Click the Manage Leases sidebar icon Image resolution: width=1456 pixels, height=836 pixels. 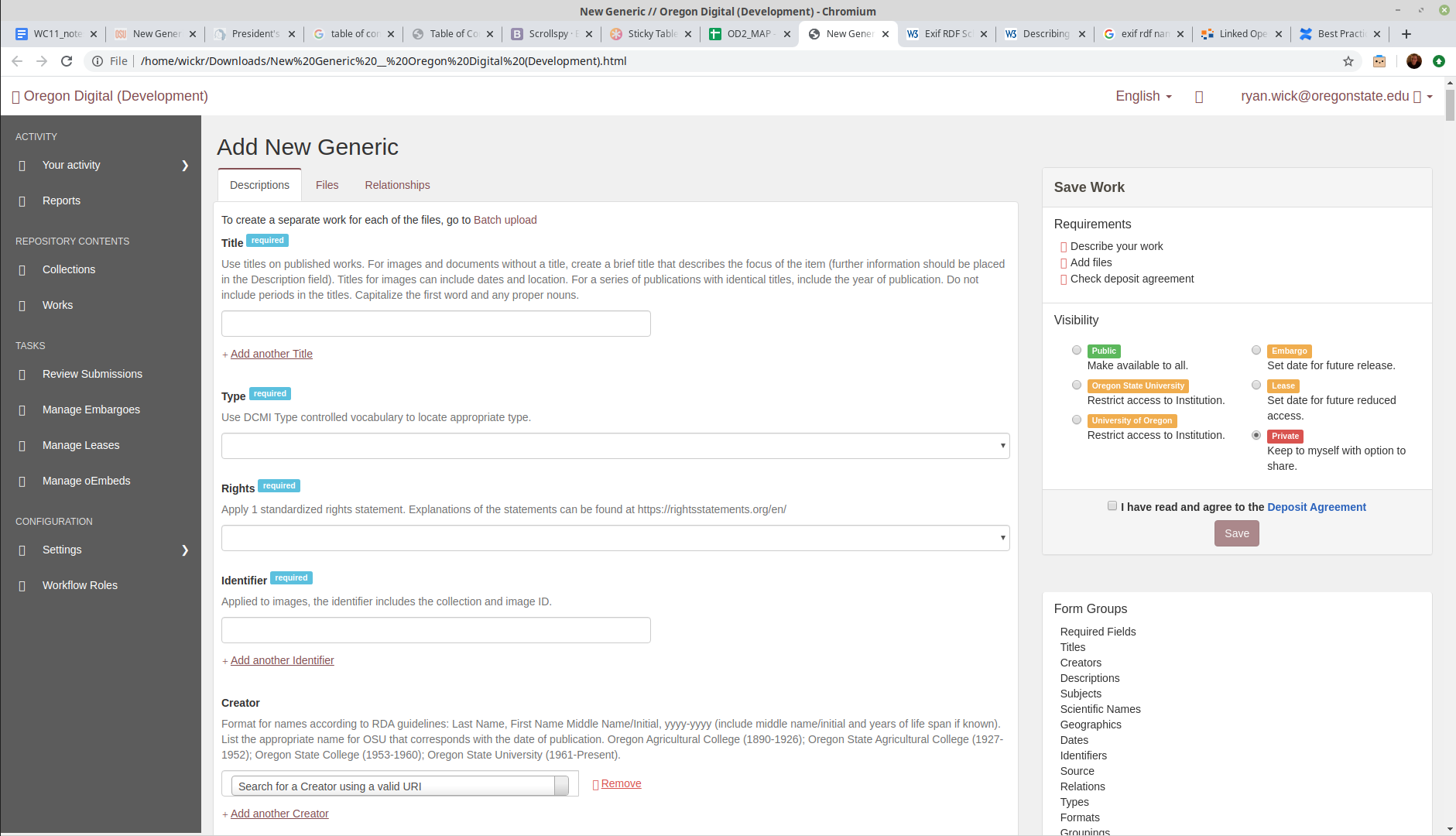(22, 446)
